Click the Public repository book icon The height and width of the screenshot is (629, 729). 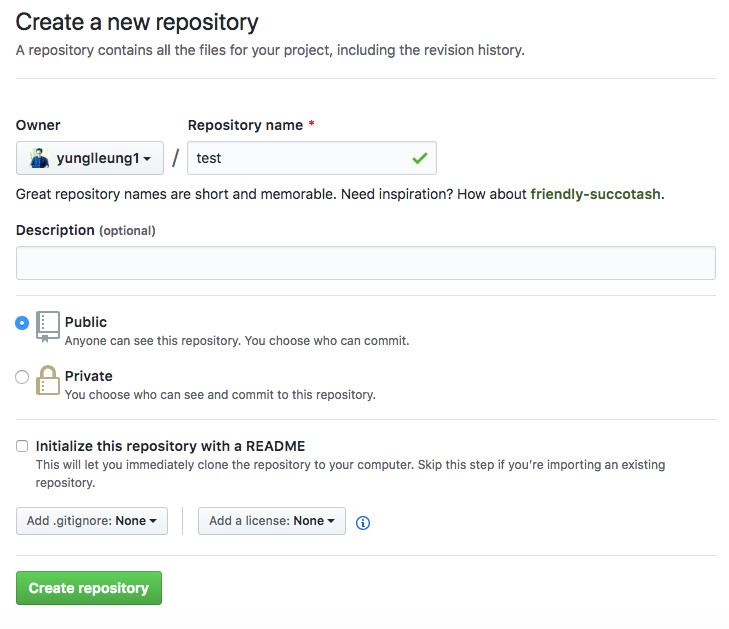pyautogui.click(x=48, y=327)
